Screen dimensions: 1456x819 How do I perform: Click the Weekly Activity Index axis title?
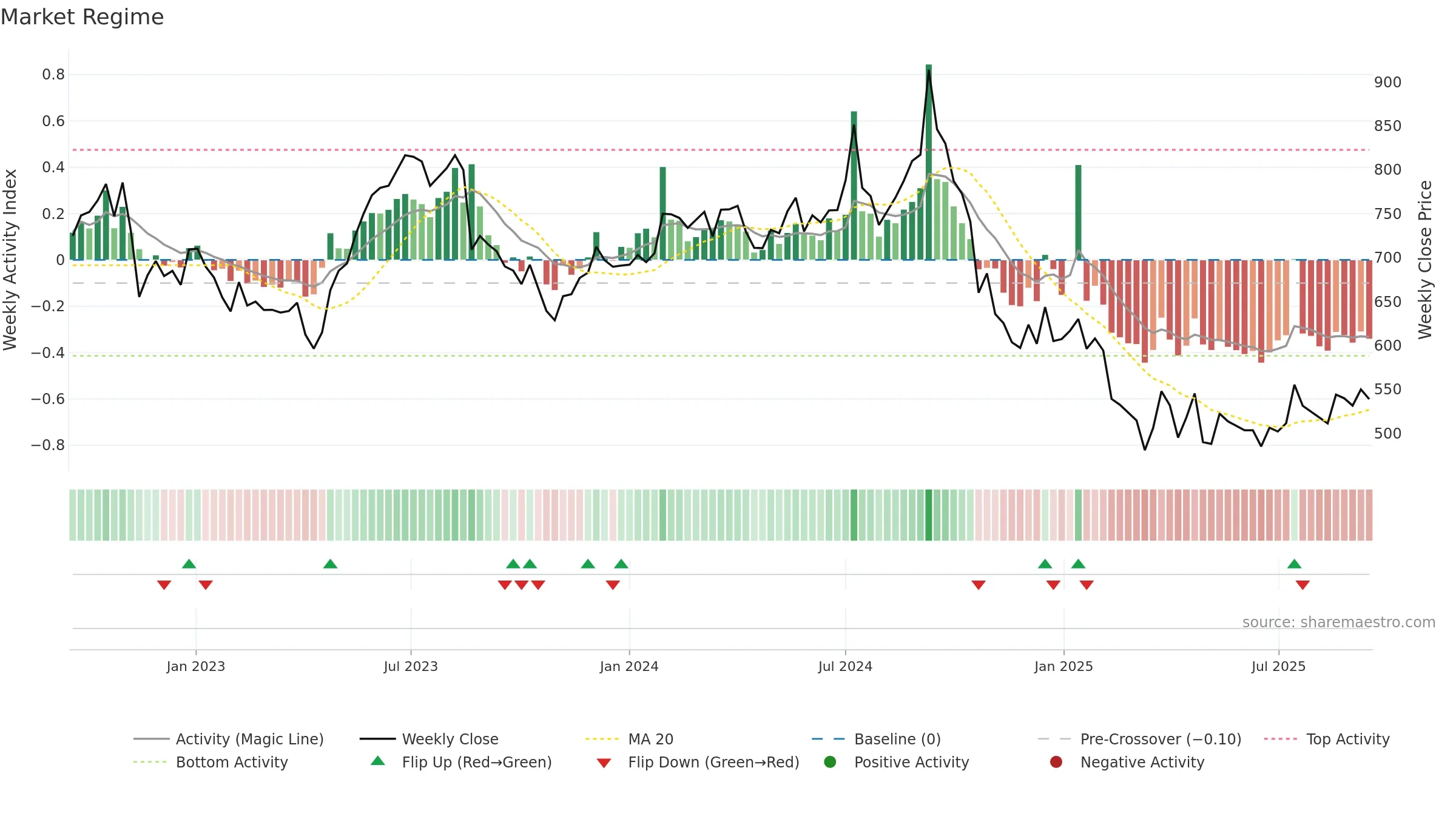point(10,260)
